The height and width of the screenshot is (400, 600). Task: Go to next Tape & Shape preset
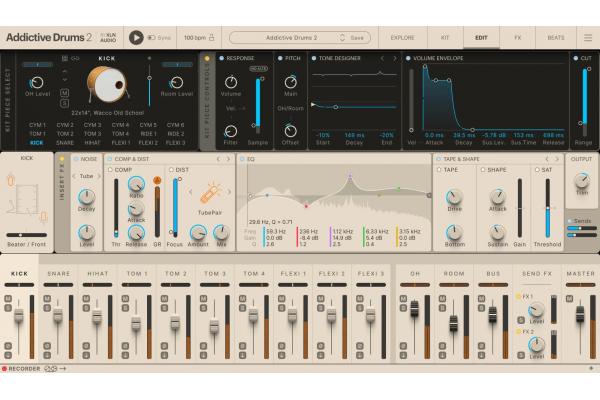[x=557, y=159]
